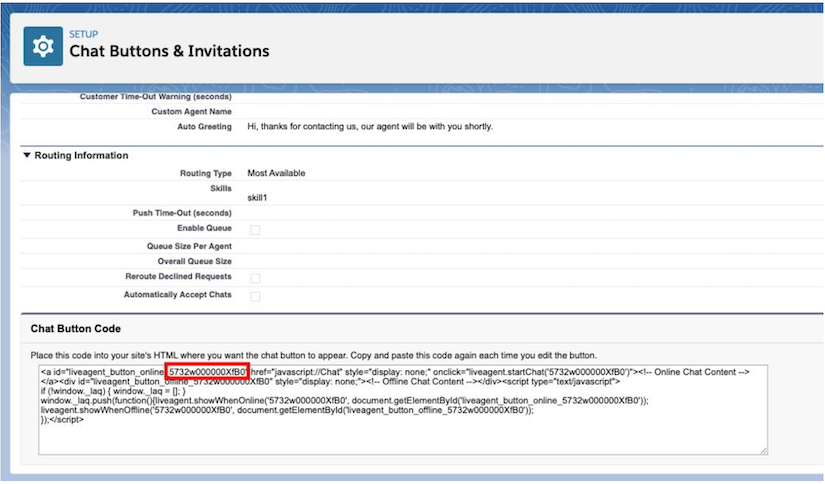This screenshot has width=825, height=484.
Task: Click the 'Skills' field label
Action: 221,188
